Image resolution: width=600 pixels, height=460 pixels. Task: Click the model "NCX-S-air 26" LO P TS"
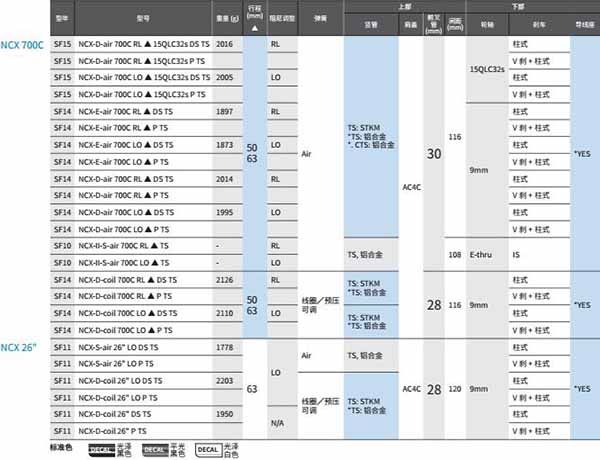point(116,364)
